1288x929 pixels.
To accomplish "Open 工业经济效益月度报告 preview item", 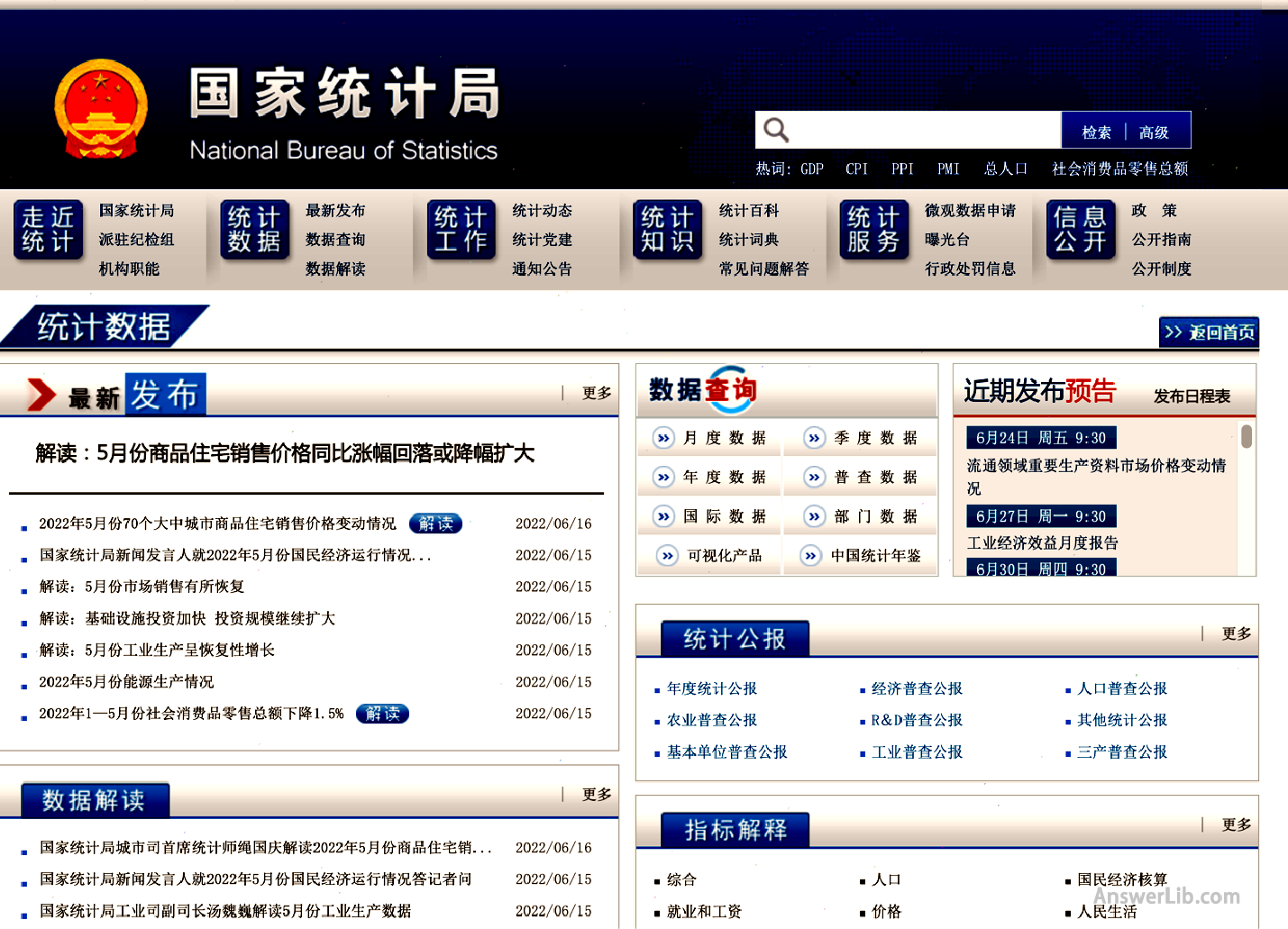I will (1042, 543).
